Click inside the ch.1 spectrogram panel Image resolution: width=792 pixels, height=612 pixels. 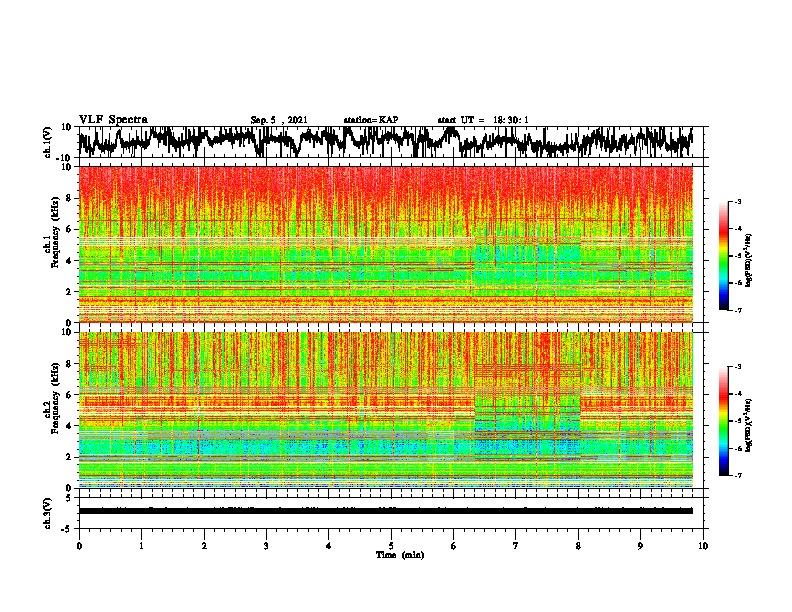coord(385,244)
